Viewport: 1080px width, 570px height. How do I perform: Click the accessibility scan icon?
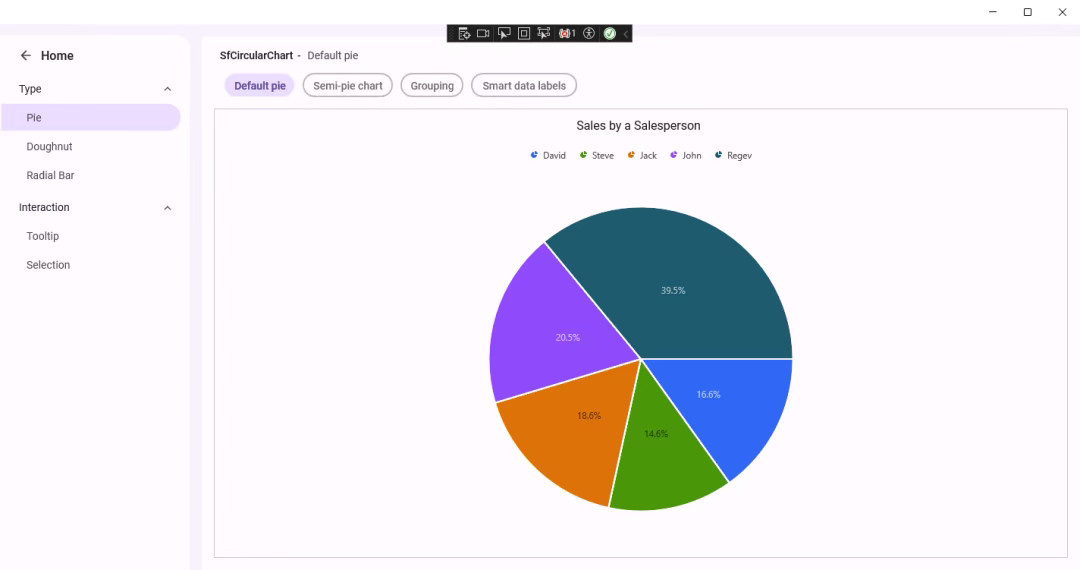(x=589, y=33)
